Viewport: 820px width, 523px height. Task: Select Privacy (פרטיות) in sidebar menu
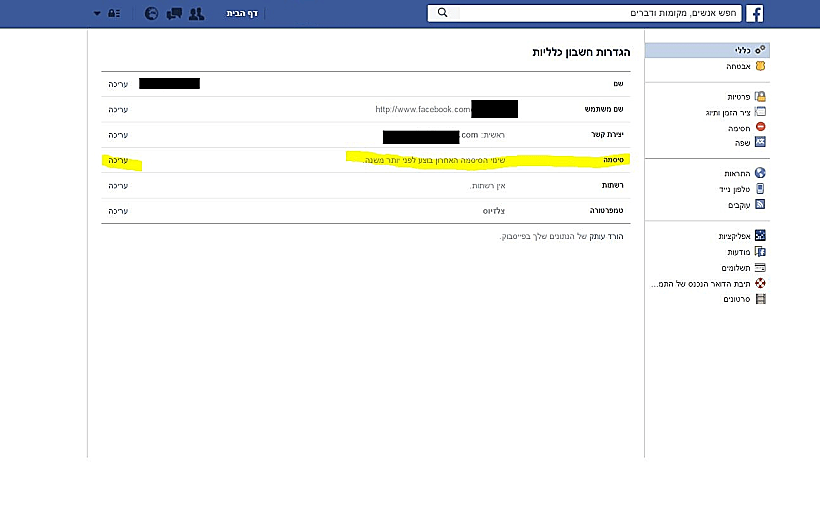pos(740,97)
